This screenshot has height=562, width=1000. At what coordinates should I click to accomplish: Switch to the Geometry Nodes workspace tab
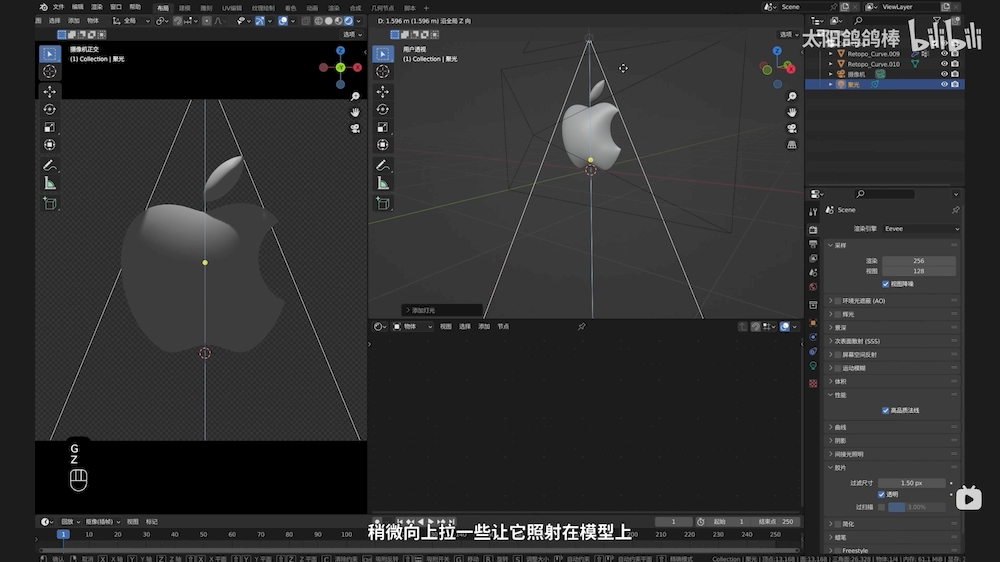(x=383, y=8)
